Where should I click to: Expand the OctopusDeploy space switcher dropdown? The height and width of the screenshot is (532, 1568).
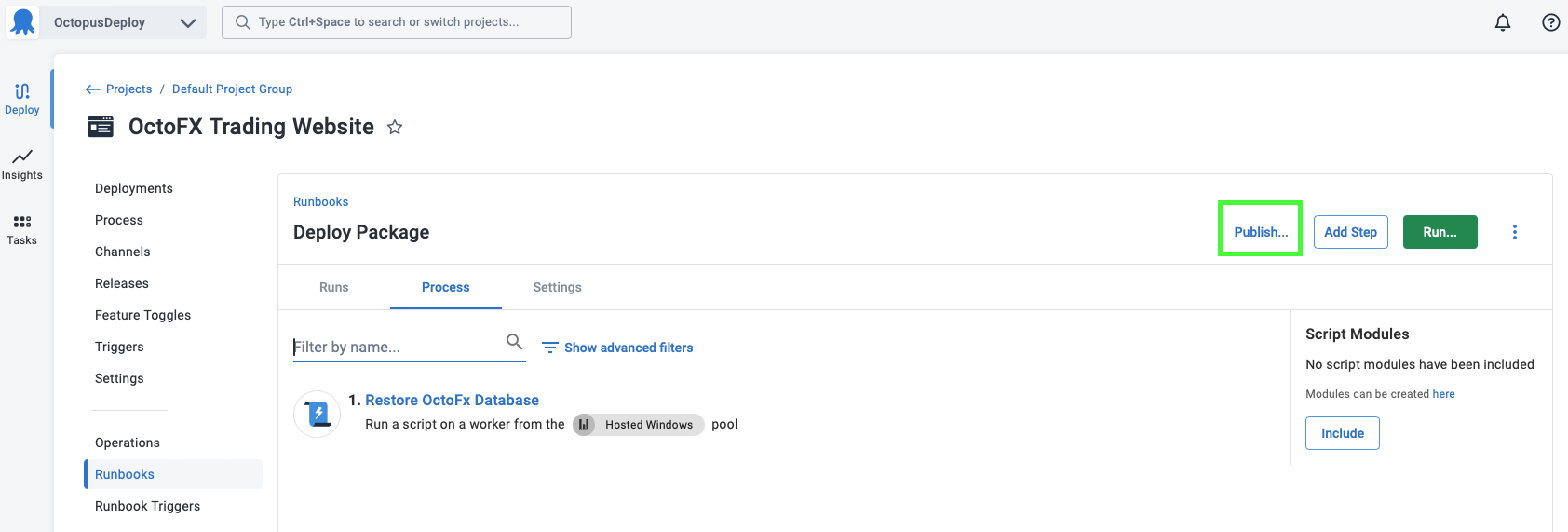coord(188,23)
